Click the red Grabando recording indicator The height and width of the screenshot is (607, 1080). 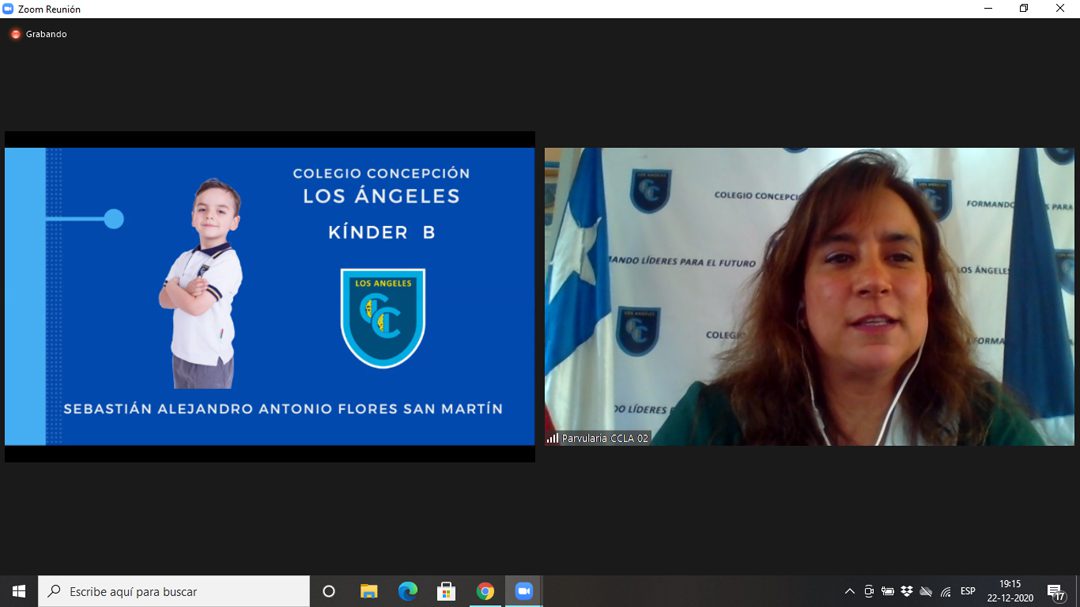point(16,34)
